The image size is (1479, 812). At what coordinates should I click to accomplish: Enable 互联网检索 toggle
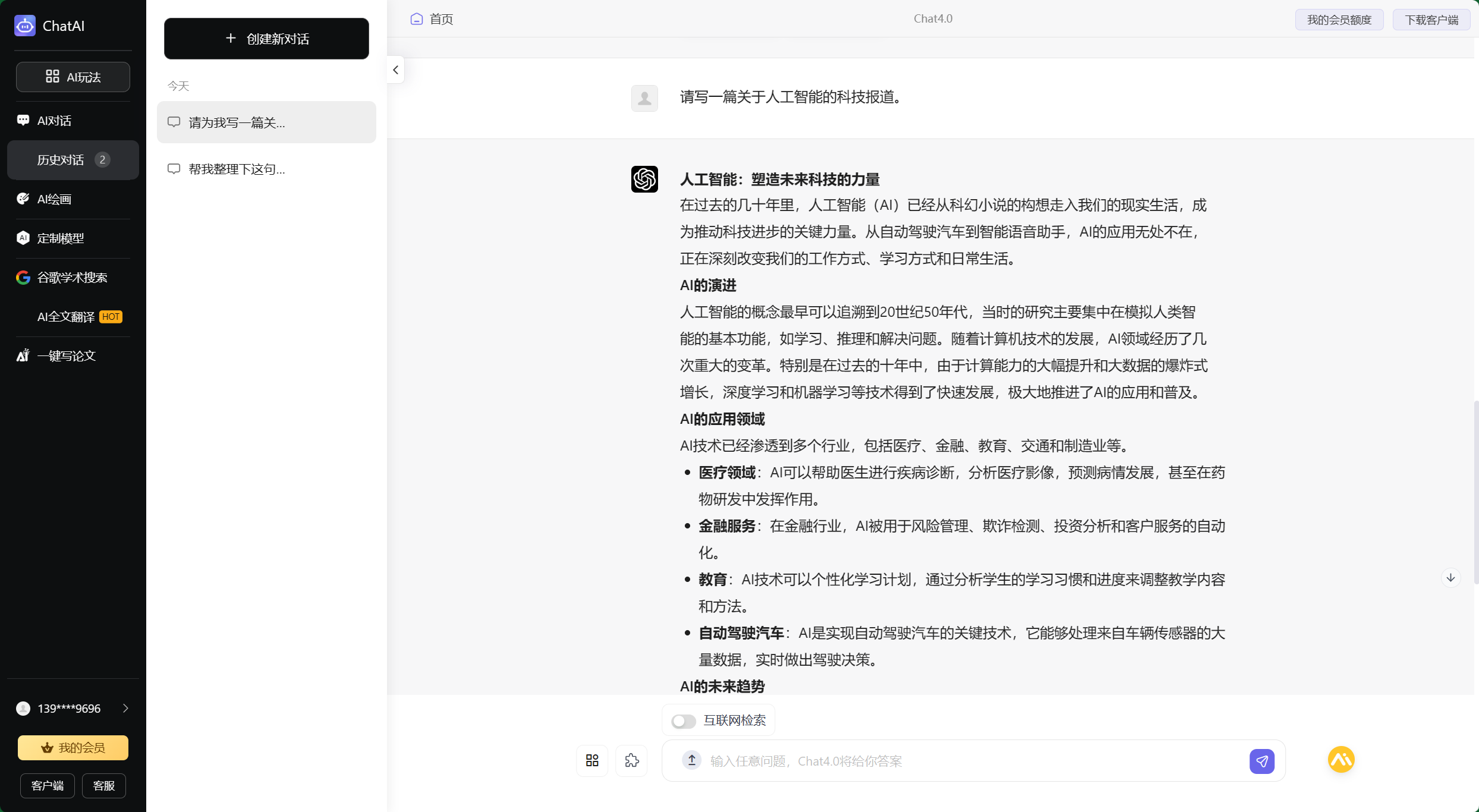pyautogui.click(x=683, y=720)
